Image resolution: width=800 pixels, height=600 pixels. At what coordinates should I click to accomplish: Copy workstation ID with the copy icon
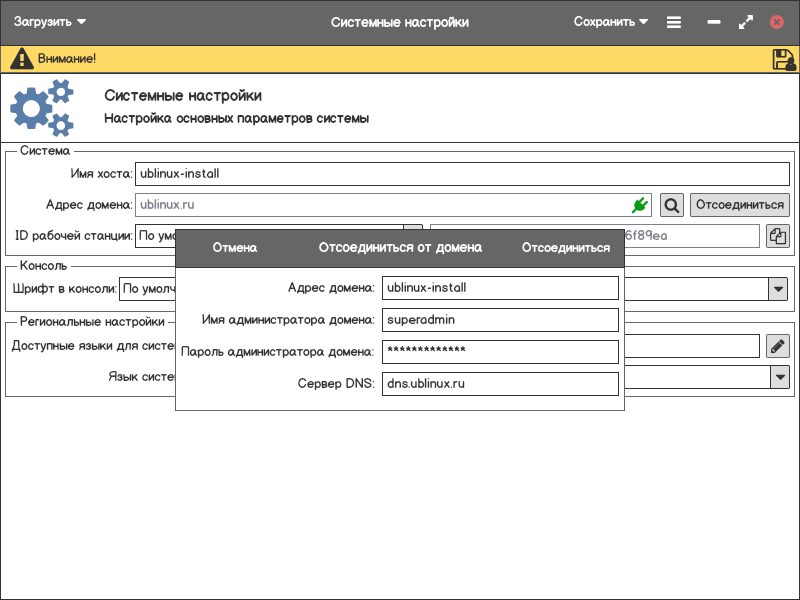click(x=777, y=236)
